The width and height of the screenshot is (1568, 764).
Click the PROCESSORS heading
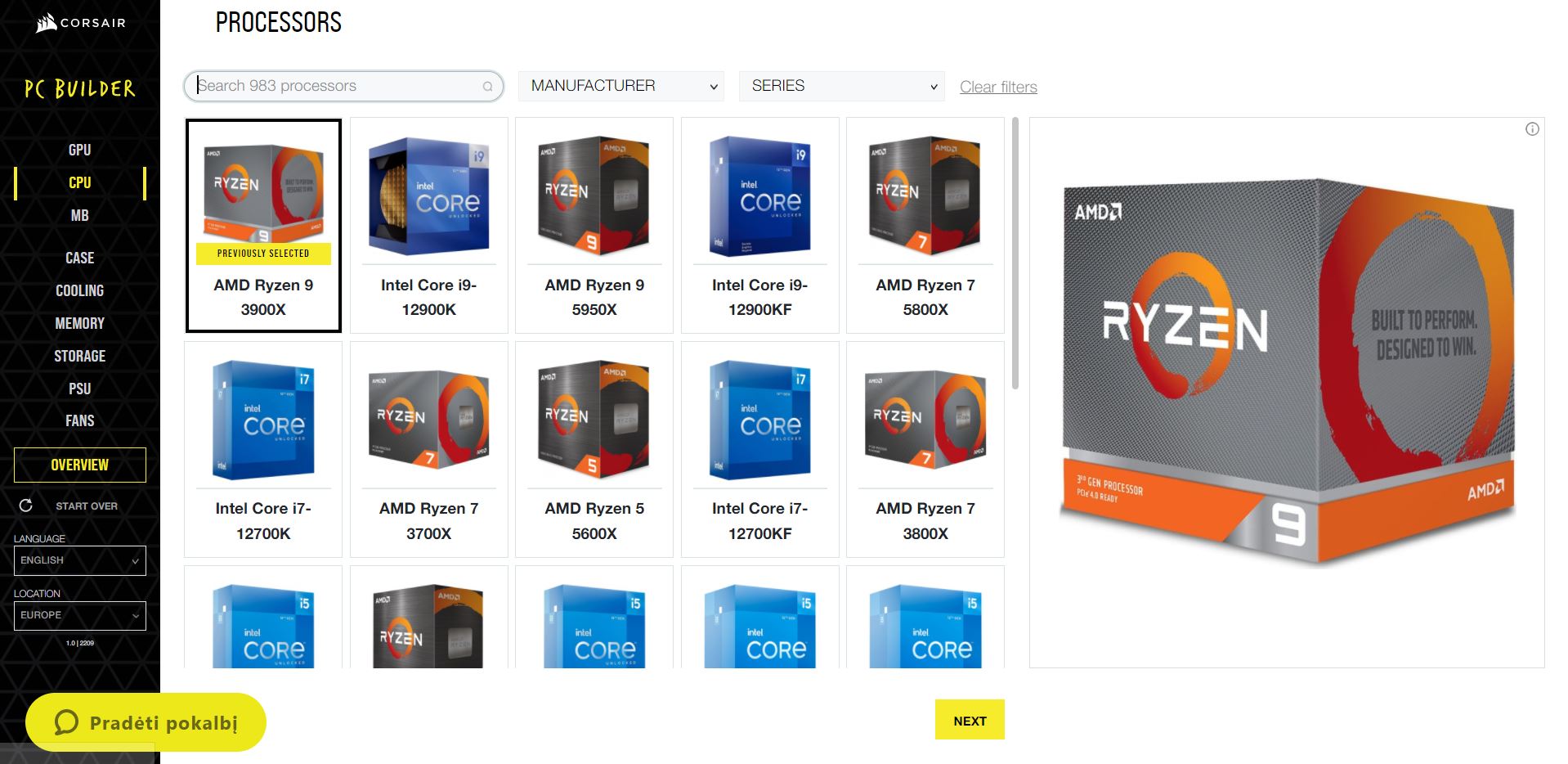tap(279, 22)
